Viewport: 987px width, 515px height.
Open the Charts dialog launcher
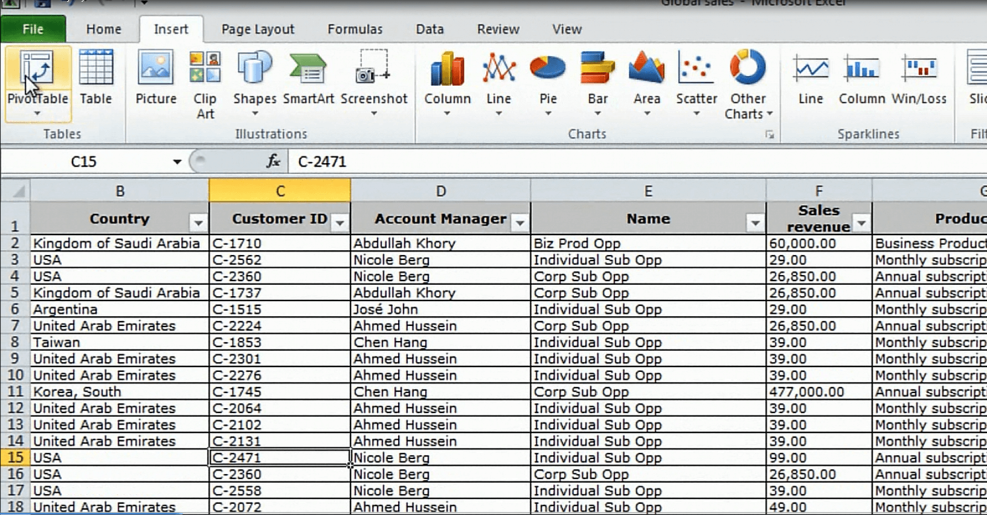[770, 134]
